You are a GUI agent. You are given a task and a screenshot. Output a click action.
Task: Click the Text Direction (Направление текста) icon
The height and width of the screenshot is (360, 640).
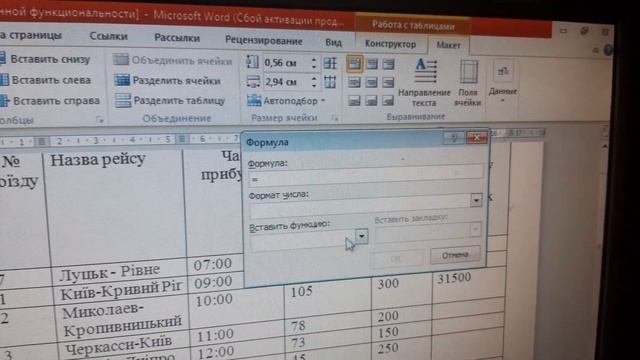point(426,71)
